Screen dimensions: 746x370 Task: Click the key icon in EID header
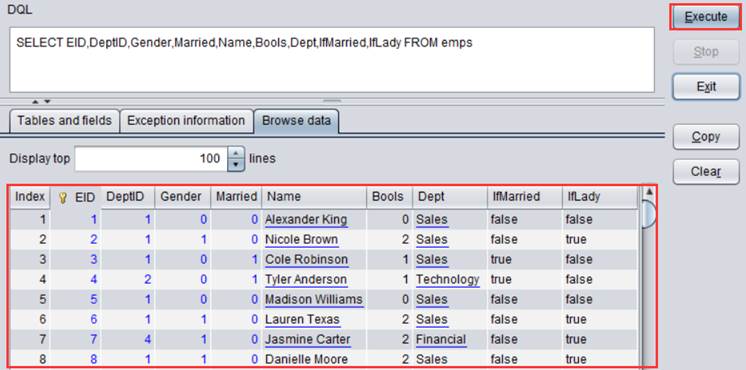(x=62, y=198)
